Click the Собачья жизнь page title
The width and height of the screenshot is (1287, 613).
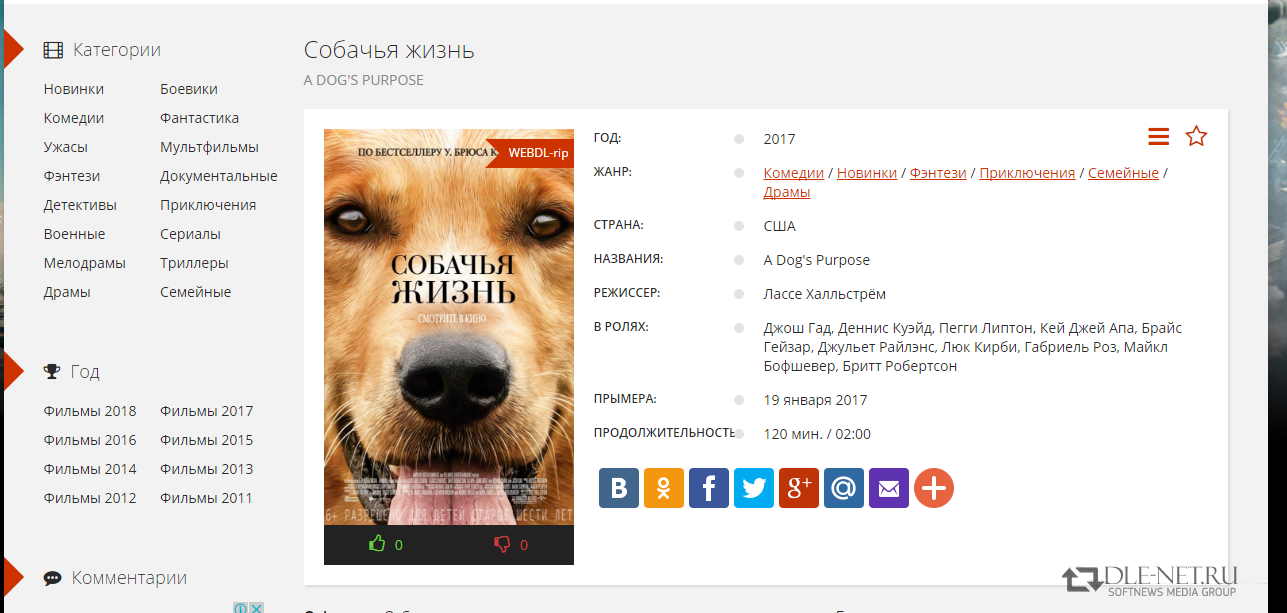pyautogui.click(x=389, y=50)
